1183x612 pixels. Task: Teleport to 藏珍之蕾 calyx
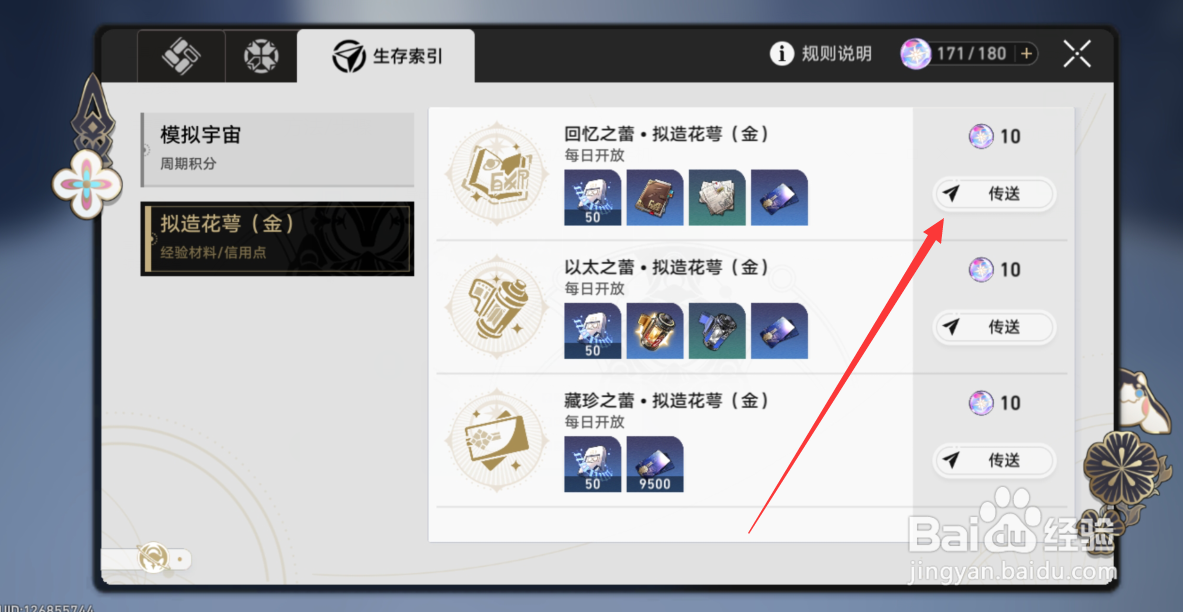pos(993,460)
